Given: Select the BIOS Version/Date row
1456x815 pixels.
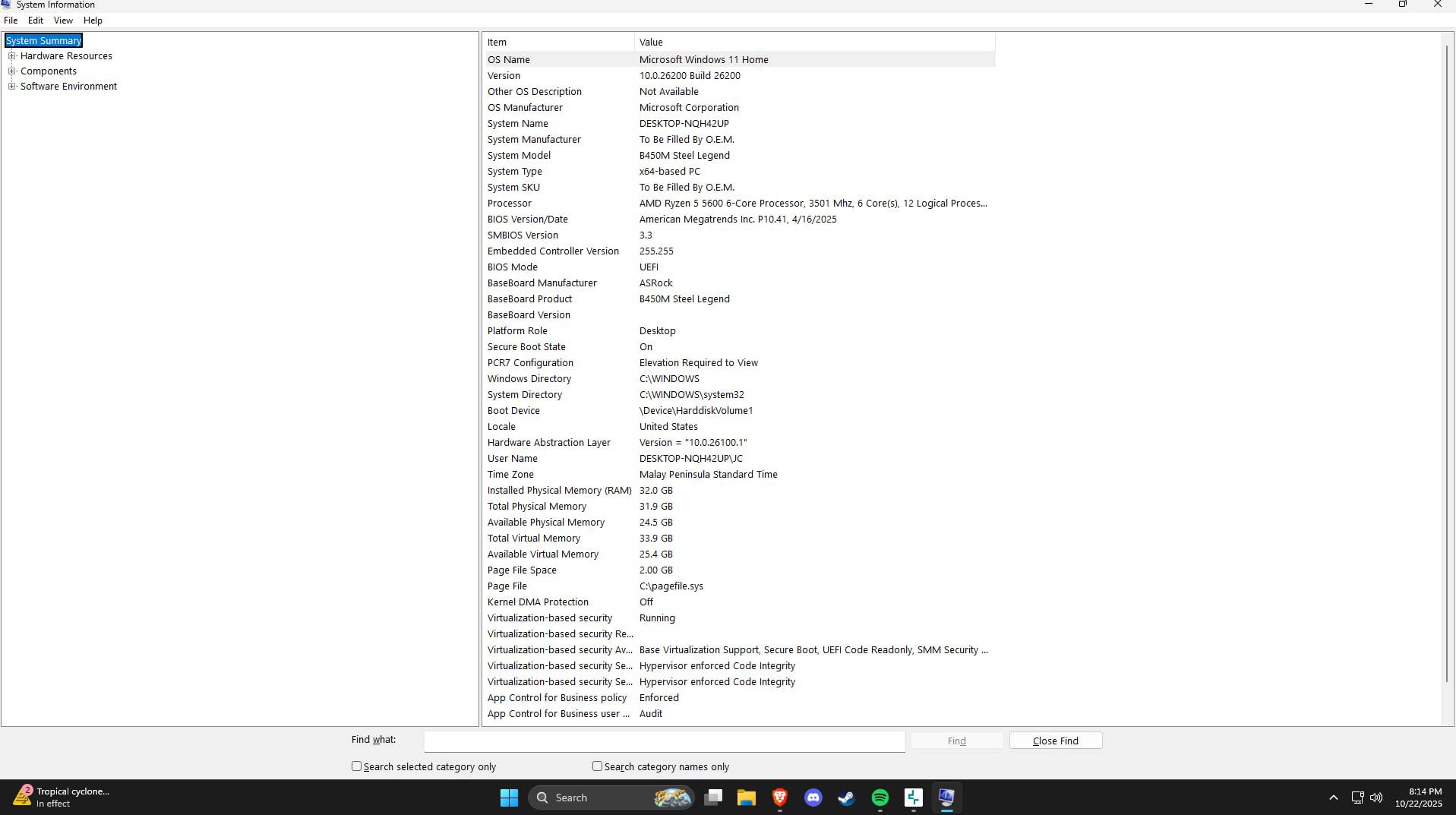Looking at the screenshot, I should [x=739, y=220].
